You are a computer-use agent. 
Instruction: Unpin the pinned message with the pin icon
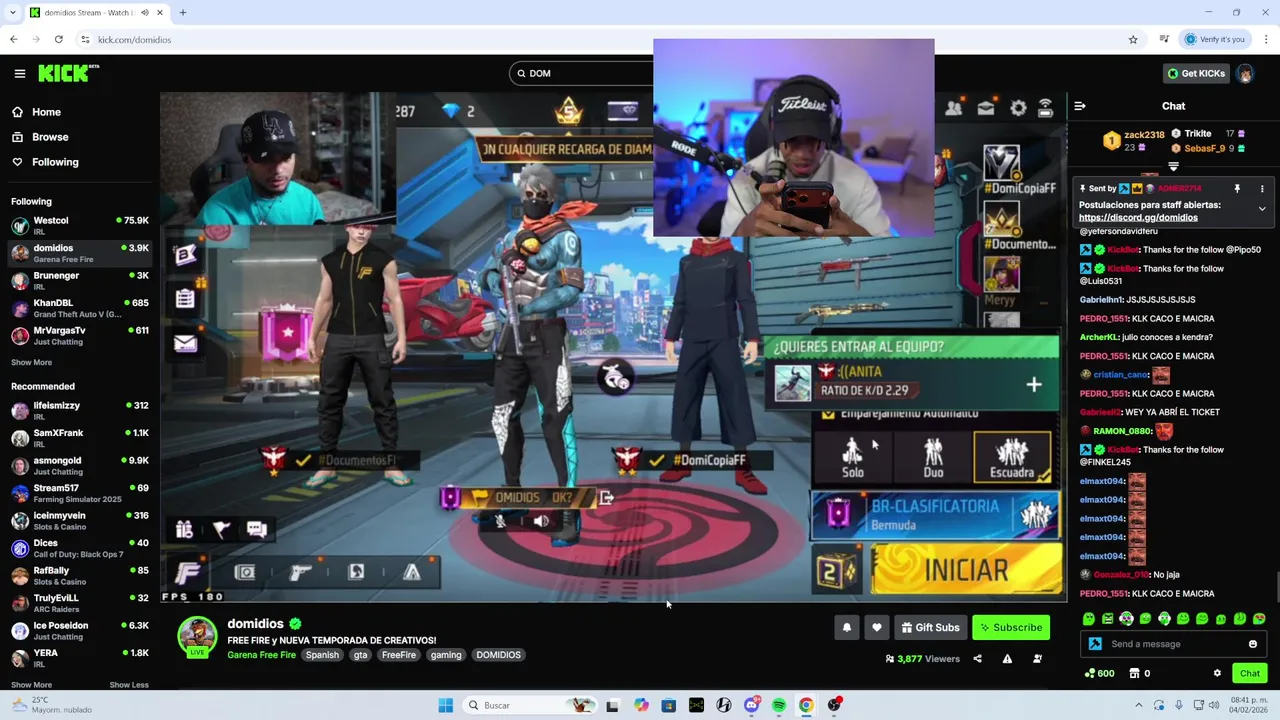[1237, 189]
